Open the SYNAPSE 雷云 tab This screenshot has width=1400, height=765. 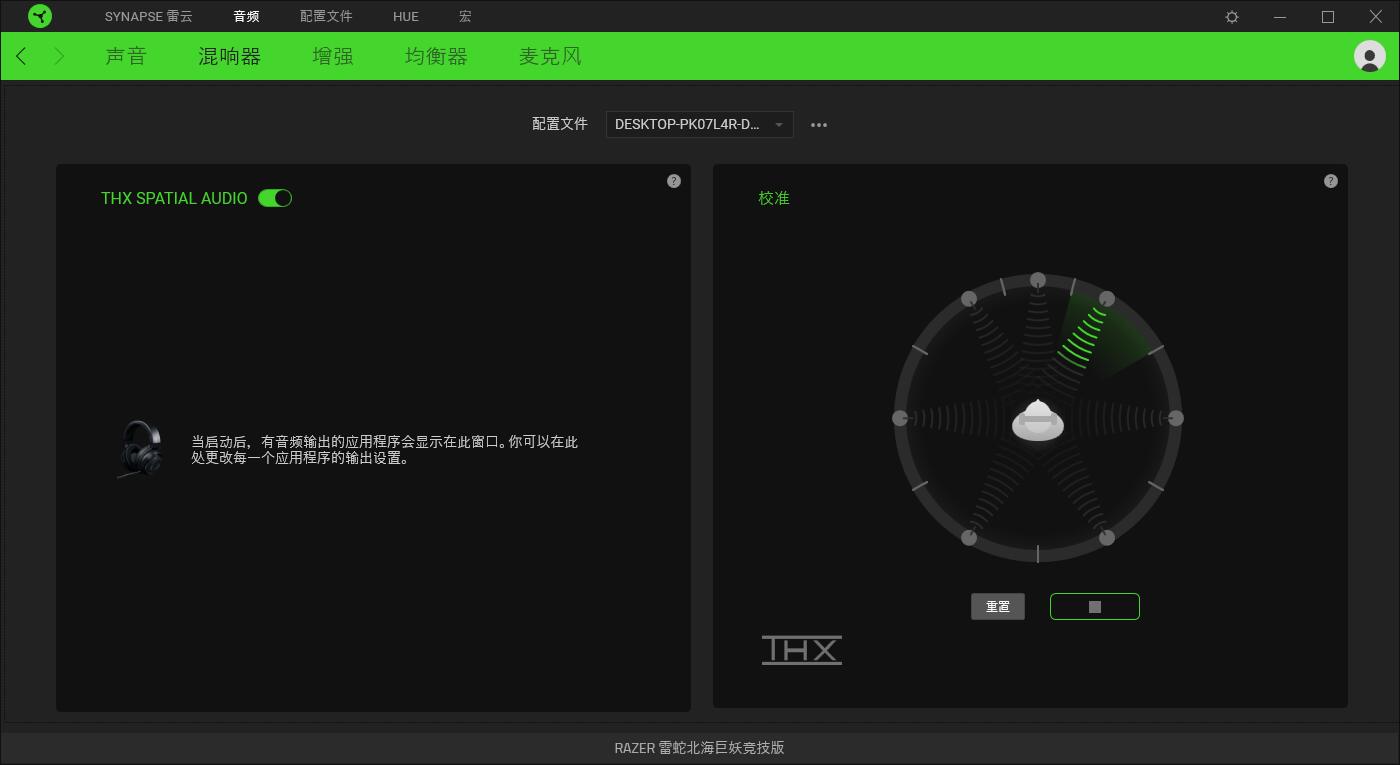(x=149, y=17)
